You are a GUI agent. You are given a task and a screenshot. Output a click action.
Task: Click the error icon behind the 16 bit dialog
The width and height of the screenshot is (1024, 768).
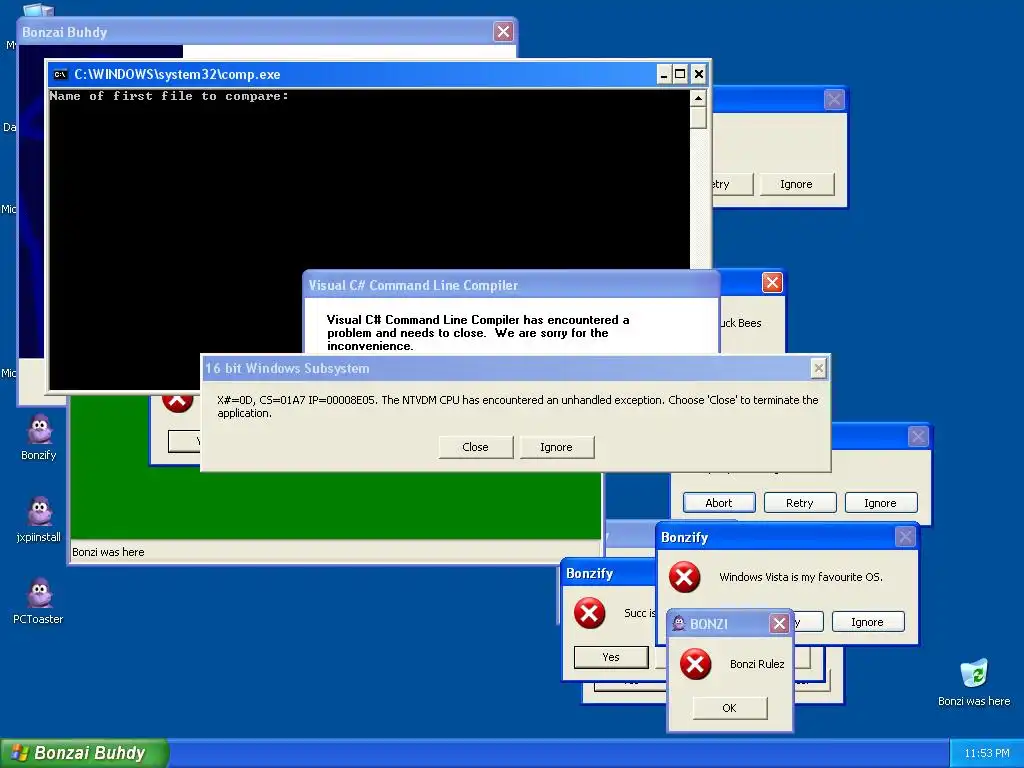177,401
